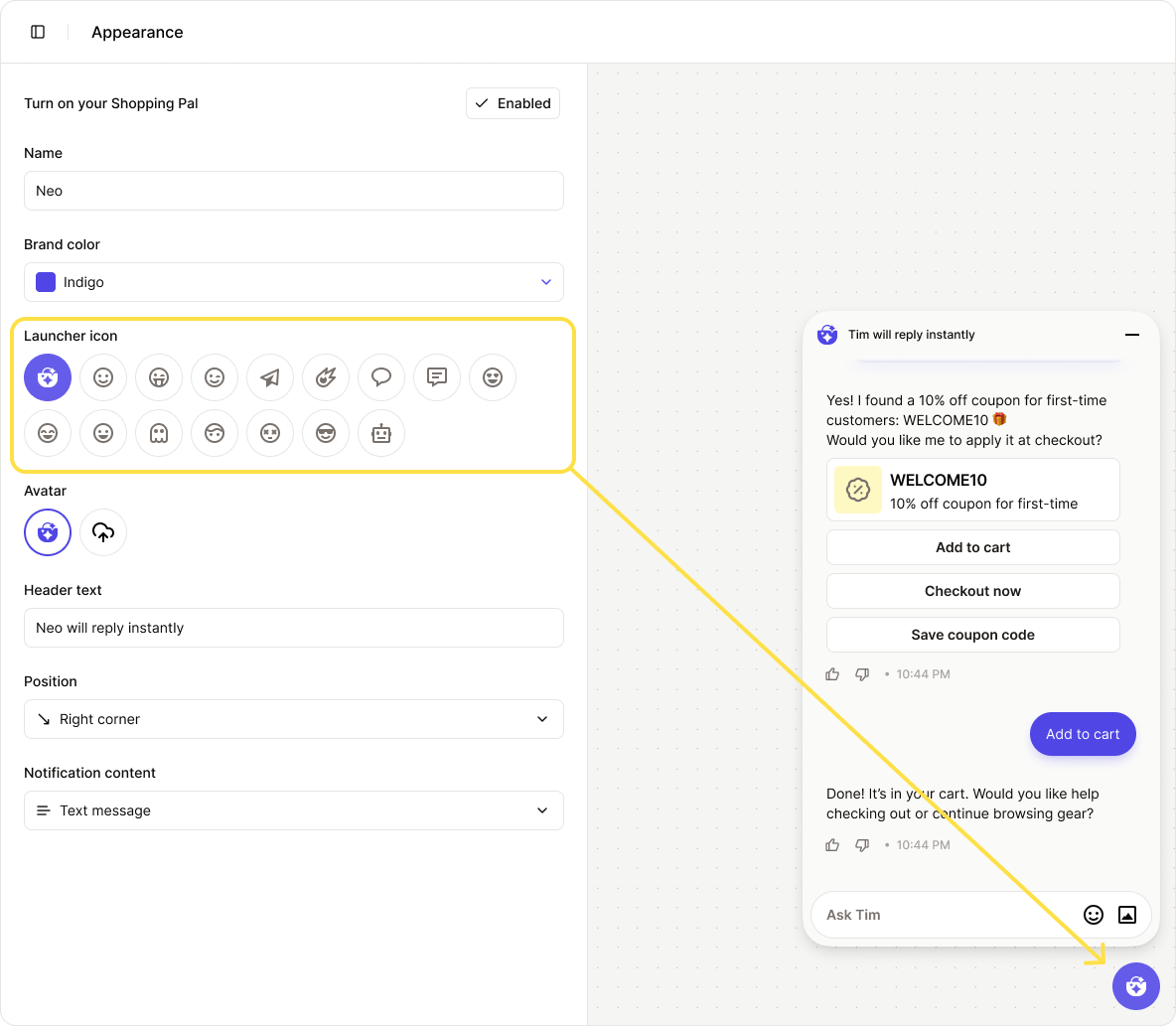Choose the winking tongue-out face launcher icon
The width and height of the screenshot is (1176, 1026).
pyautogui.click(x=158, y=377)
